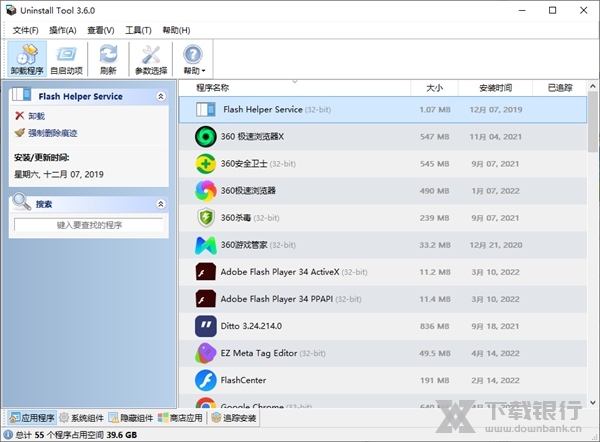Click the red X uninstall icon
Viewport: 600px width, 442px height.
tap(20, 116)
